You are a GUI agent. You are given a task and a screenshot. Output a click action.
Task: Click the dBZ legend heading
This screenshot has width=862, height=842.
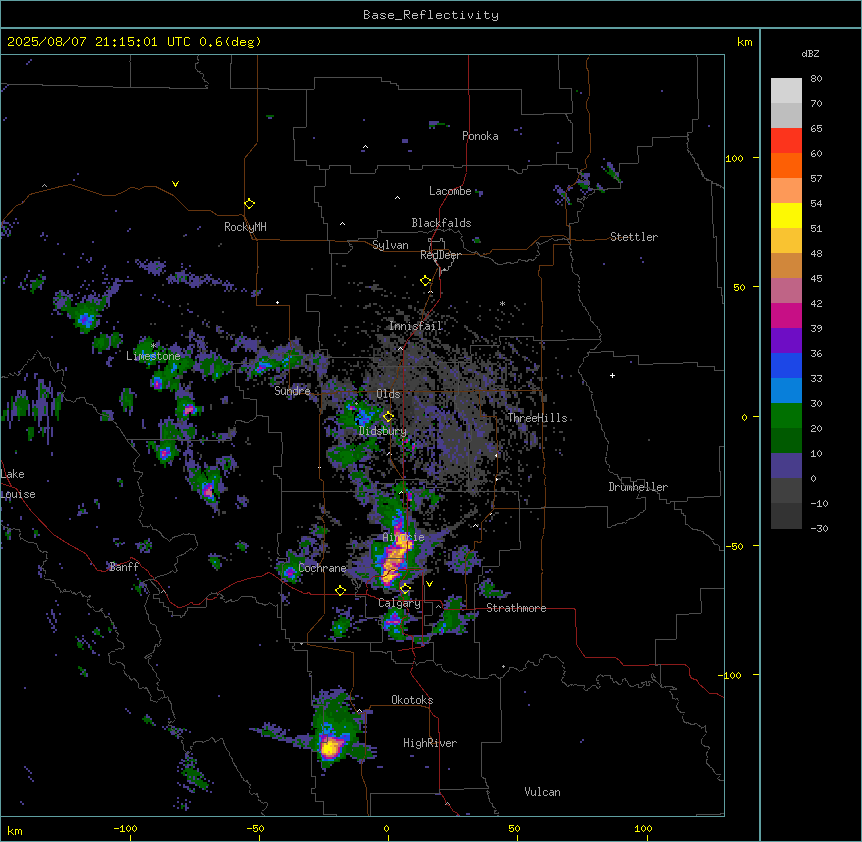click(x=810, y=53)
